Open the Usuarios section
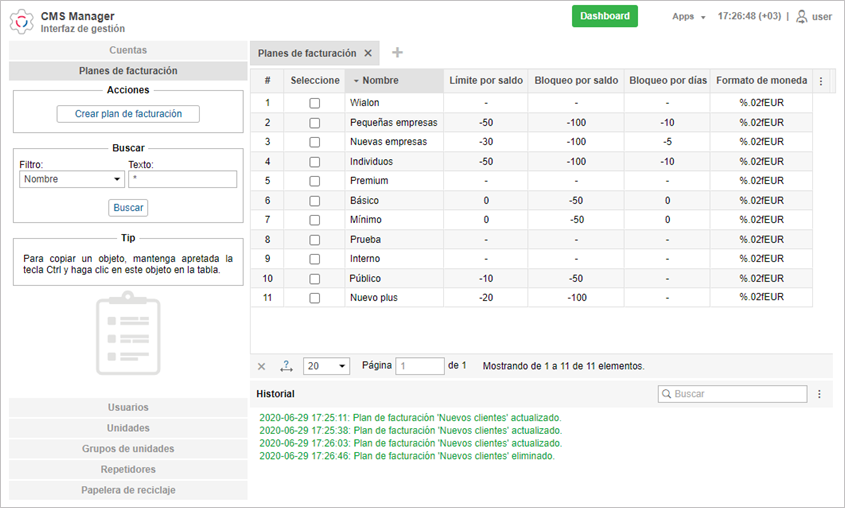This screenshot has height=508, width=845. pyautogui.click(x=128, y=407)
